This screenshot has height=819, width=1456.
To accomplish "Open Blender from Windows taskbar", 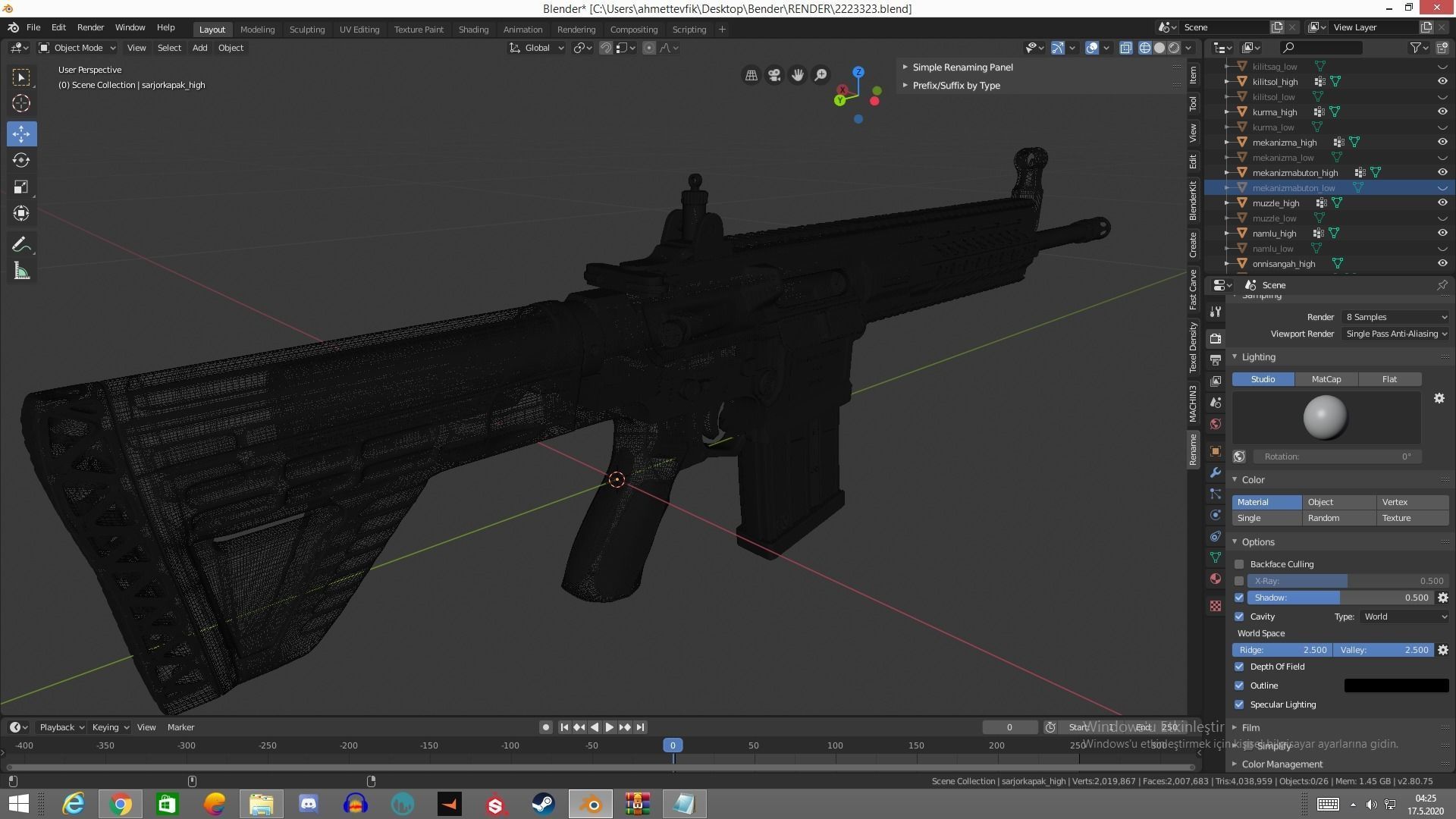I will [591, 804].
